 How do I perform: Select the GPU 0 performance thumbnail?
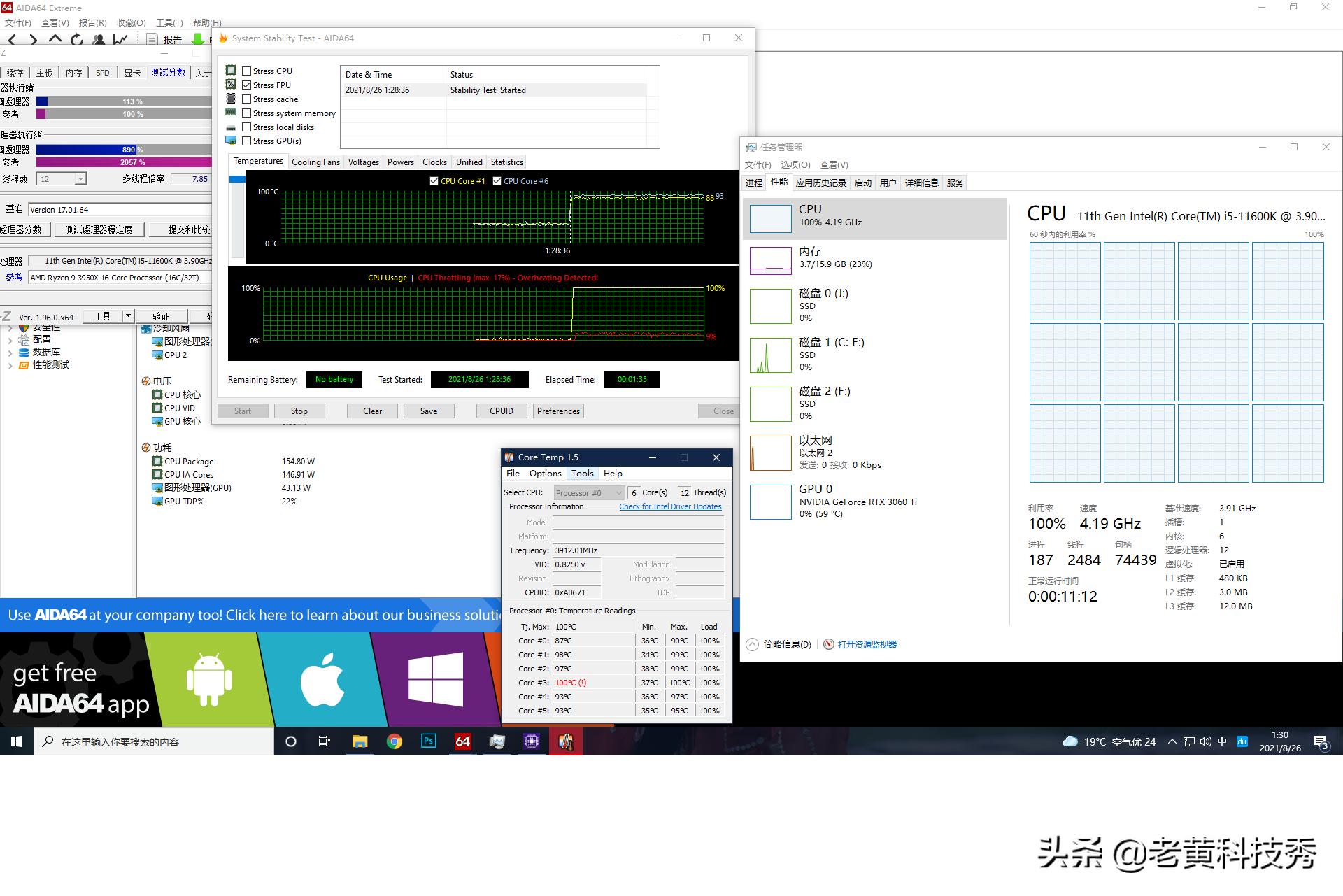click(770, 502)
